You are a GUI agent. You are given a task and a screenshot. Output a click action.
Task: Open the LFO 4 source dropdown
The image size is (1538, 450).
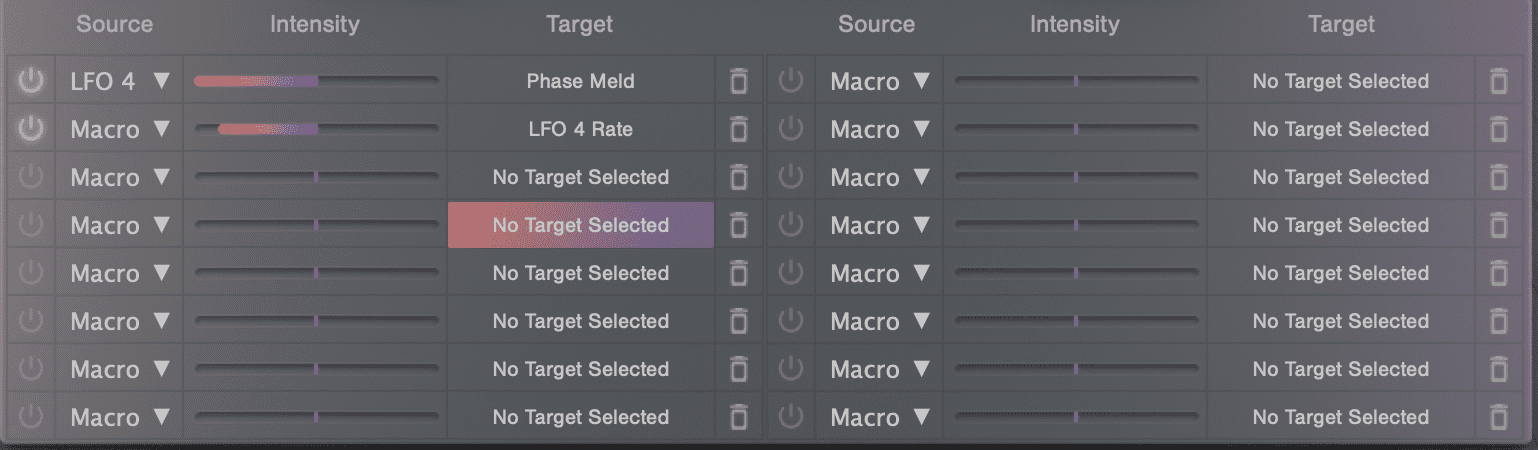[120, 81]
